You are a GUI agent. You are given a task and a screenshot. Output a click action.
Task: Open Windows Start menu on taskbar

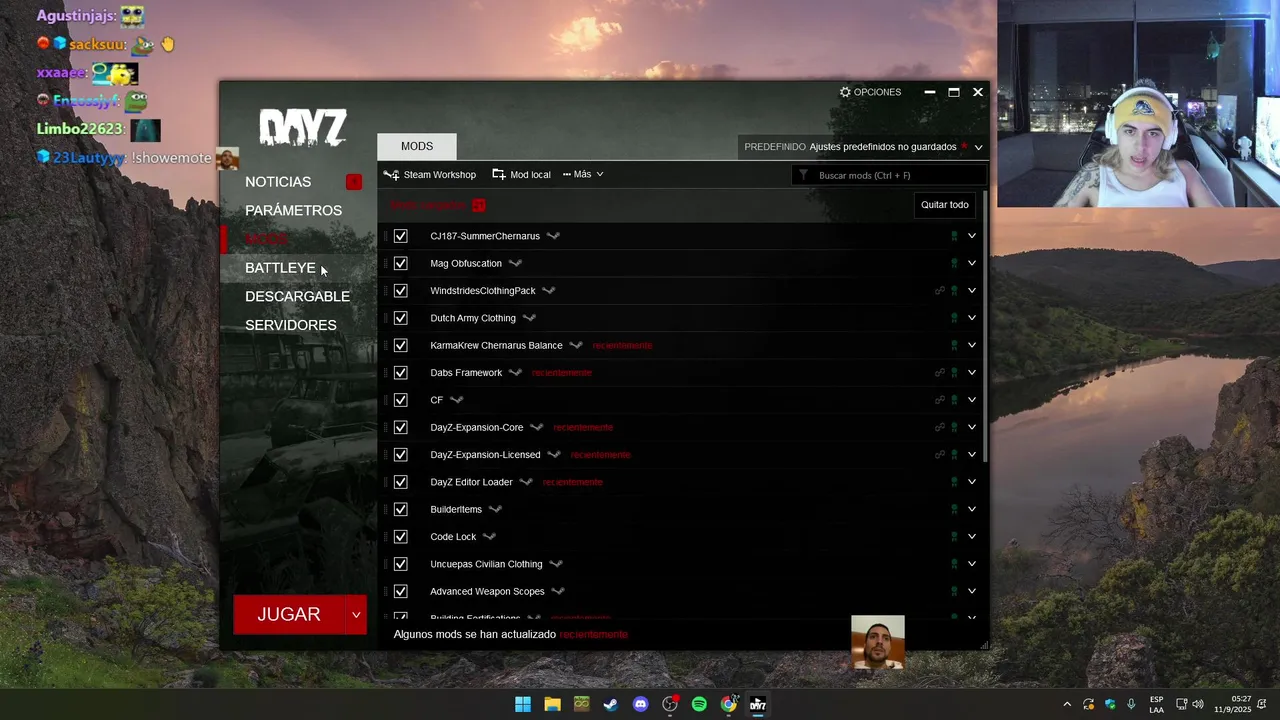(x=523, y=704)
